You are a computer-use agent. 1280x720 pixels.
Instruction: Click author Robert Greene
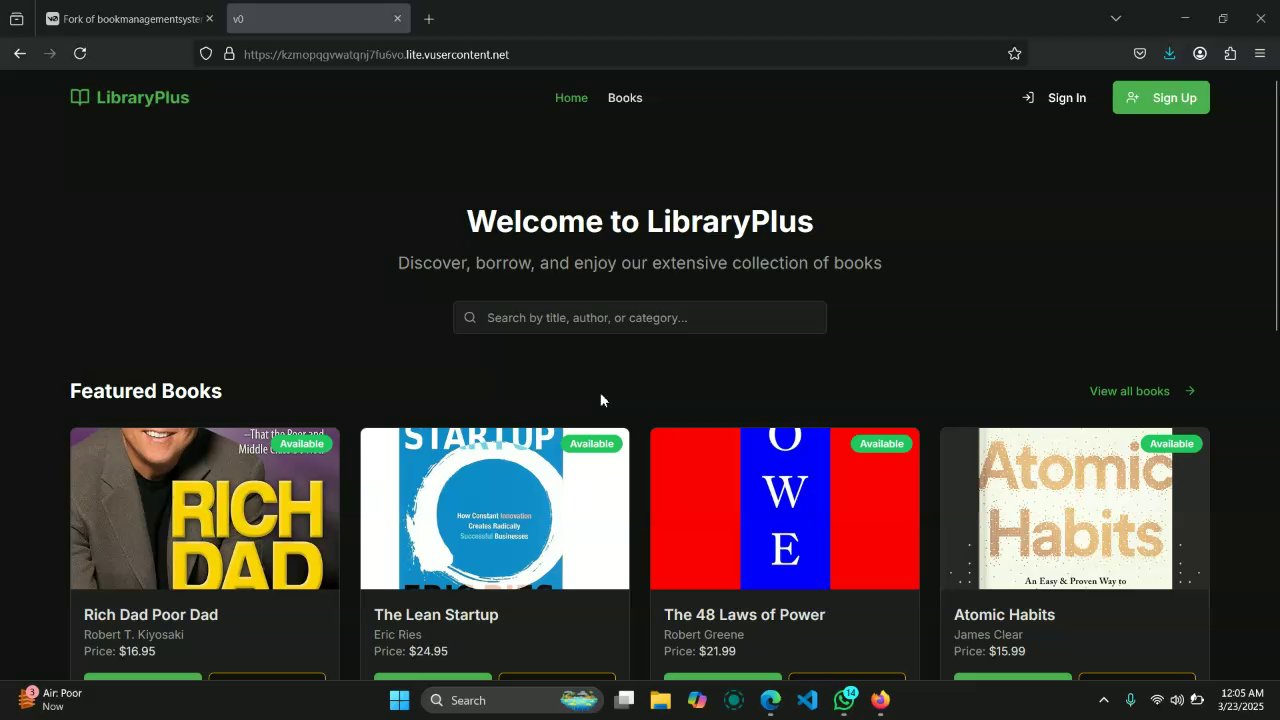coord(704,635)
